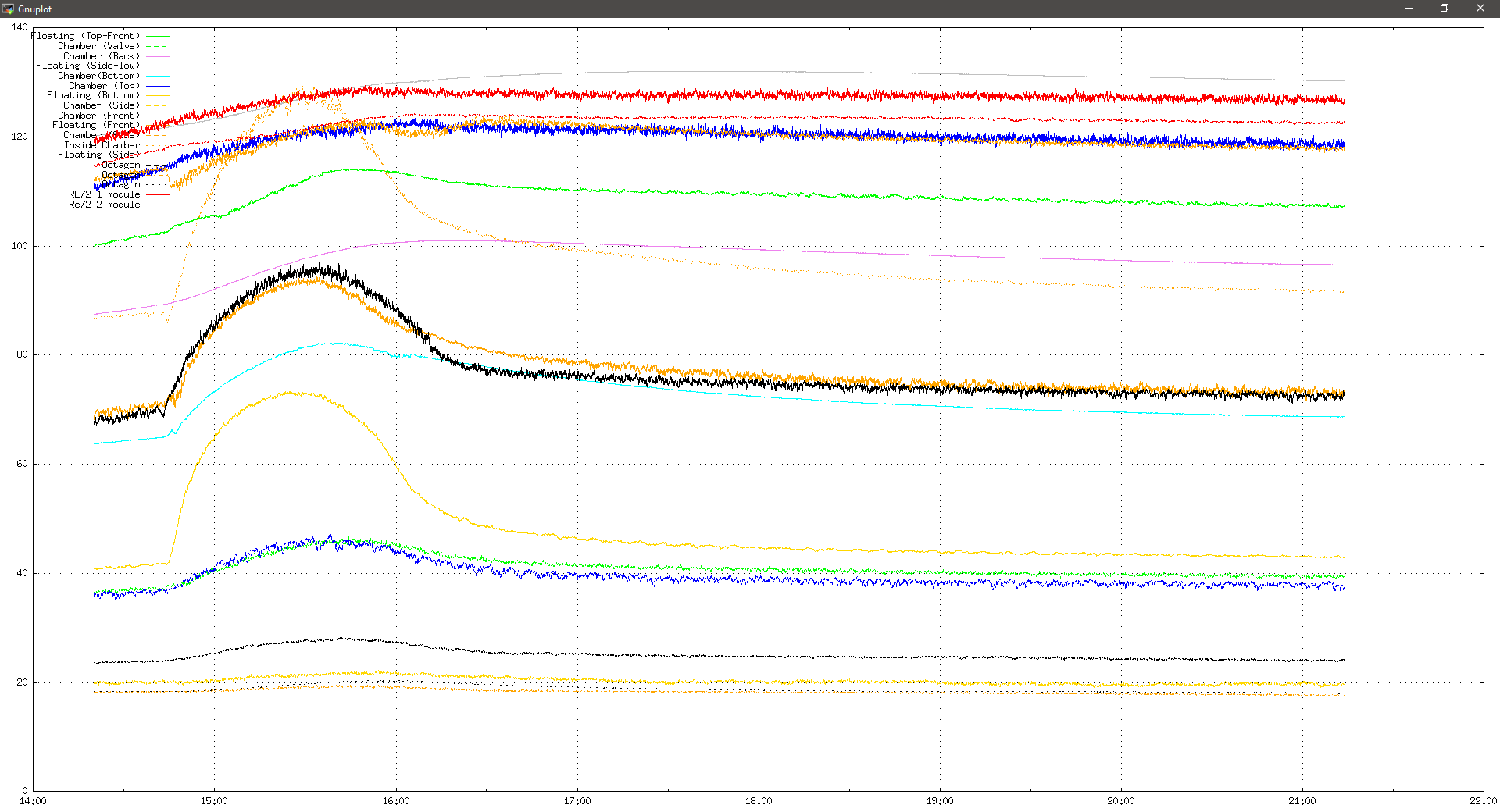This screenshot has height=812, width=1500.
Task: Toggle the Floating (Front) legend entry
Action: point(111,125)
